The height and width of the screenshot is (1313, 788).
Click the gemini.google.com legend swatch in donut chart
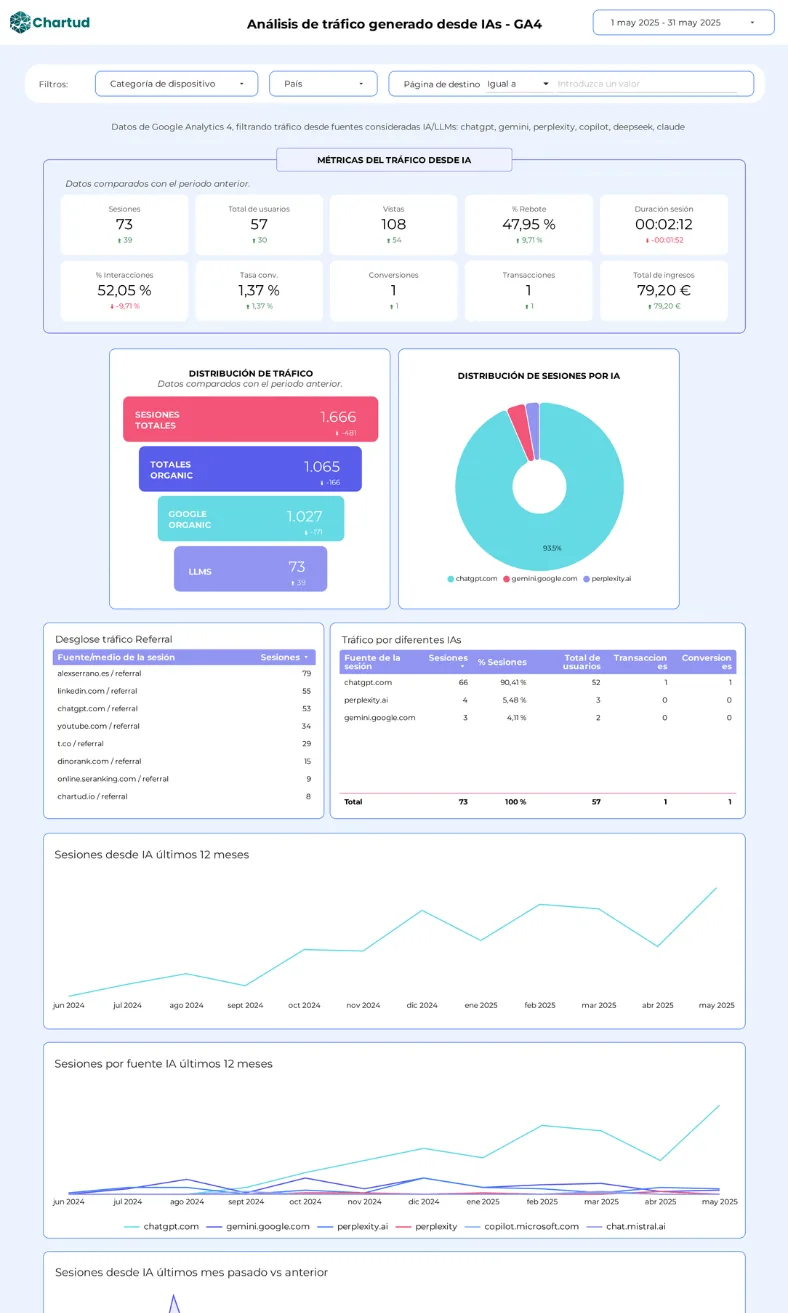(507, 579)
